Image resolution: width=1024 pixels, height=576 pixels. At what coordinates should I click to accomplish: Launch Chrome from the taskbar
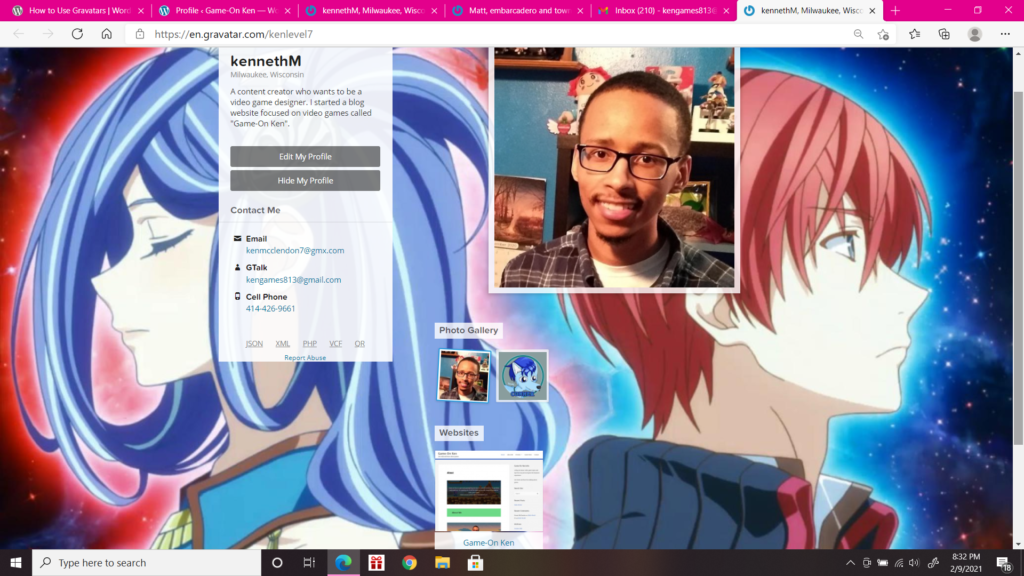(409, 563)
